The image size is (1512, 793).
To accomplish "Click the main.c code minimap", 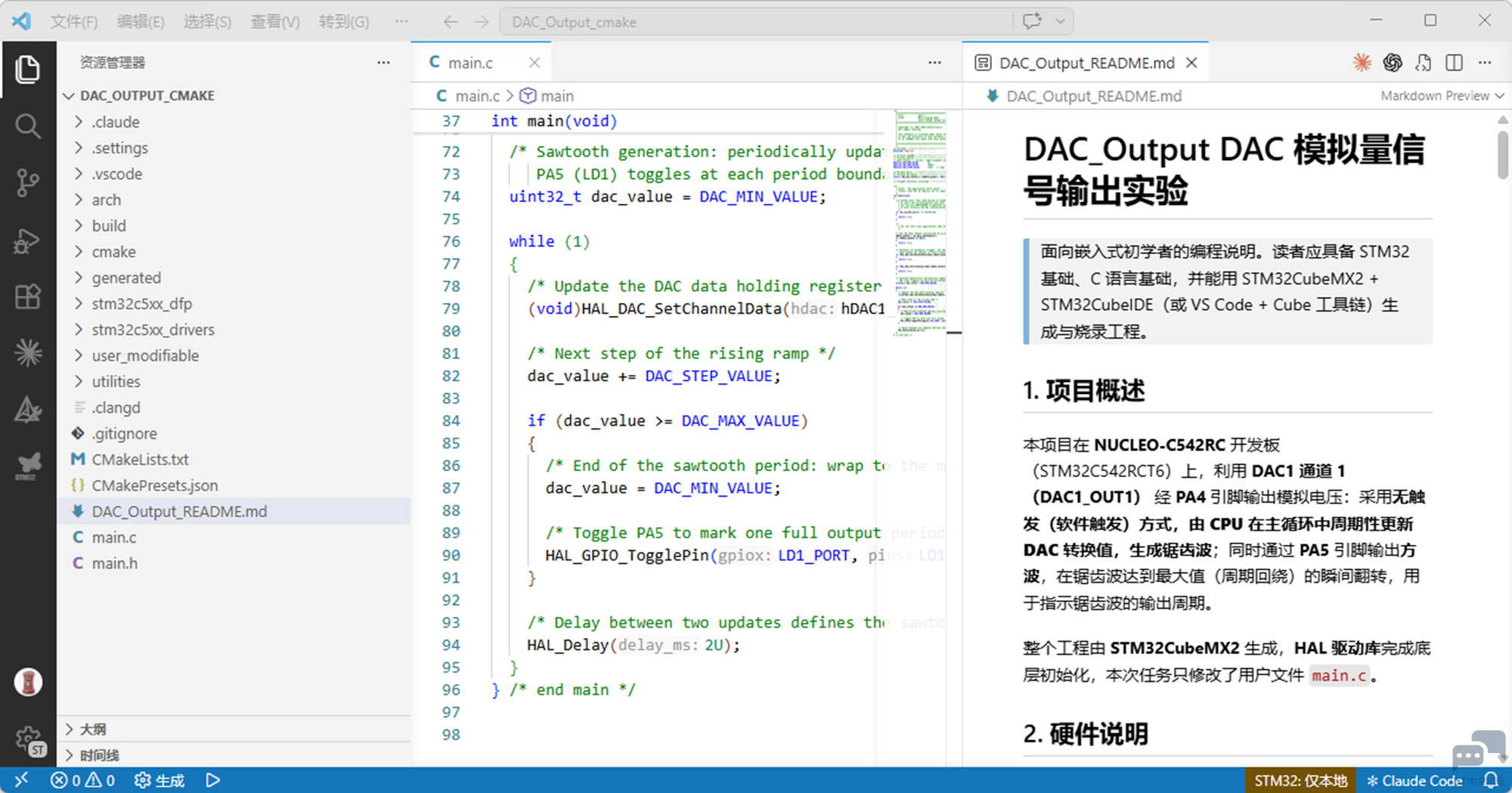I will pyautogui.click(x=919, y=224).
